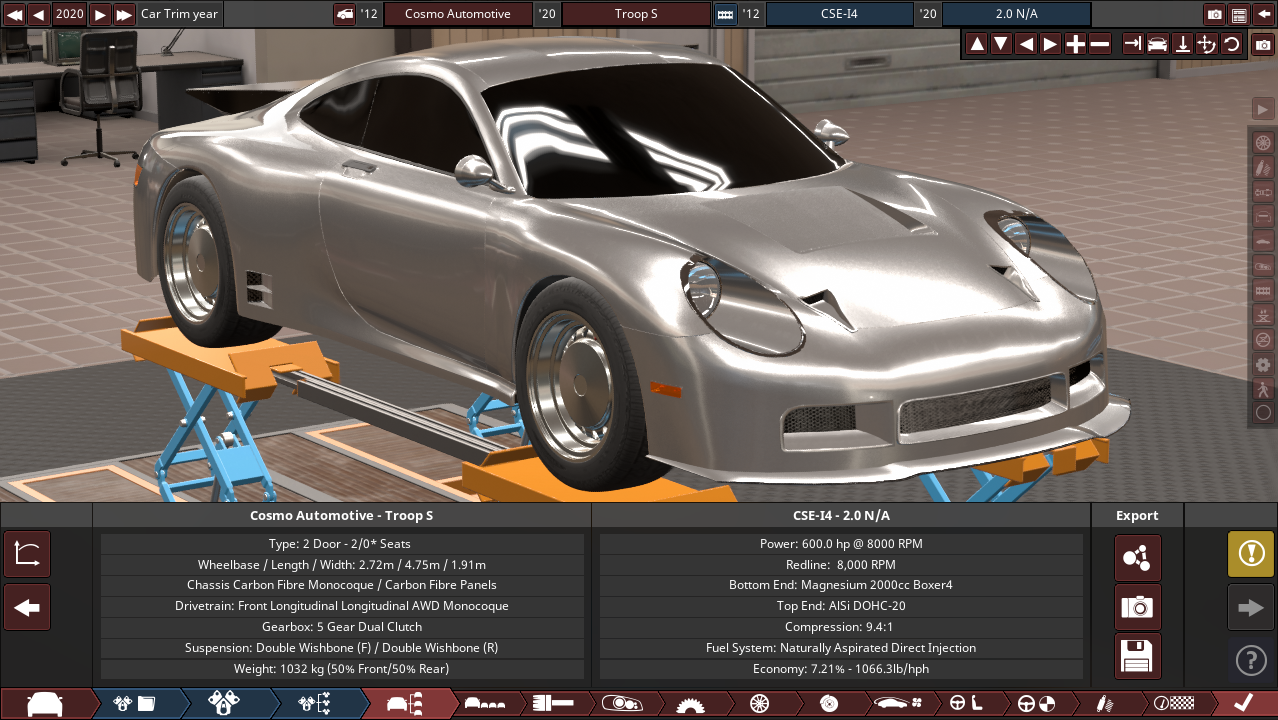Open the gear settings icon in sidebar

point(1263,364)
